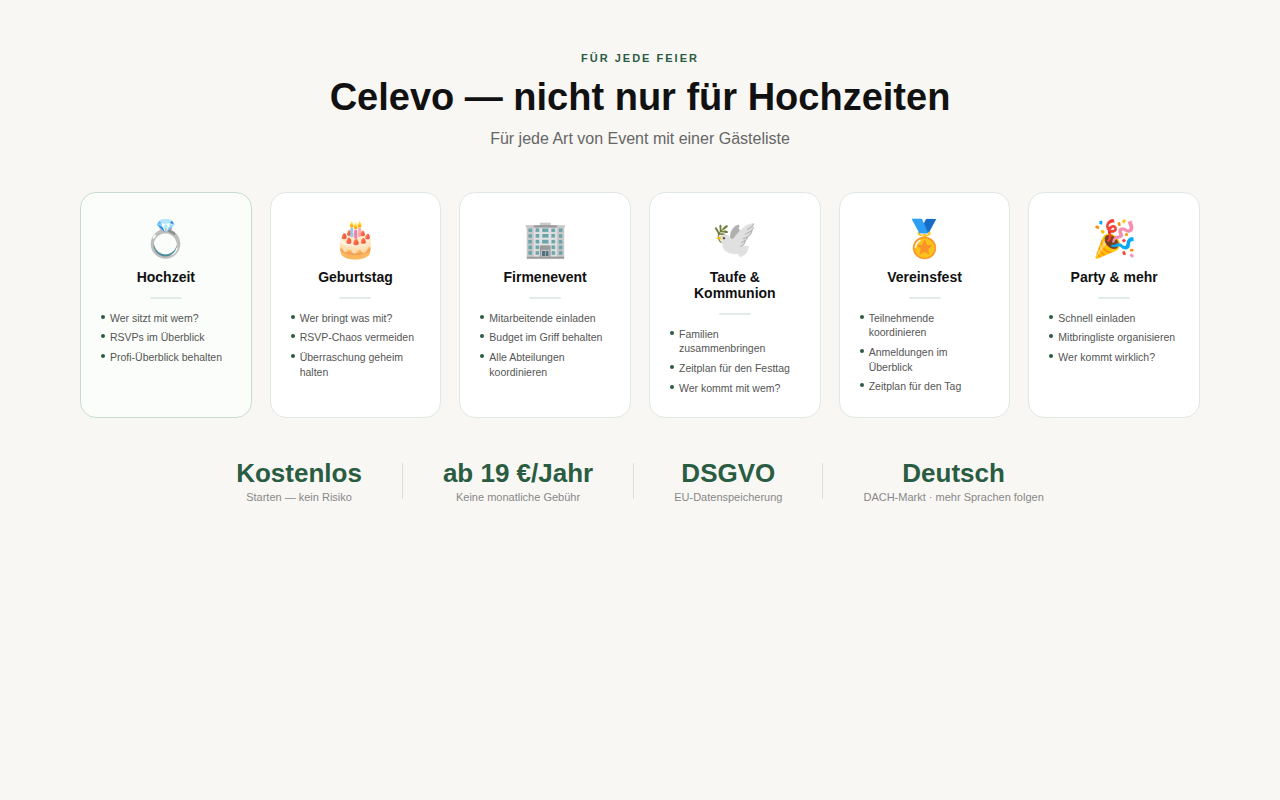Select the DSGVO compliance label
The image size is (1280, 800).
tap(727, 472)
